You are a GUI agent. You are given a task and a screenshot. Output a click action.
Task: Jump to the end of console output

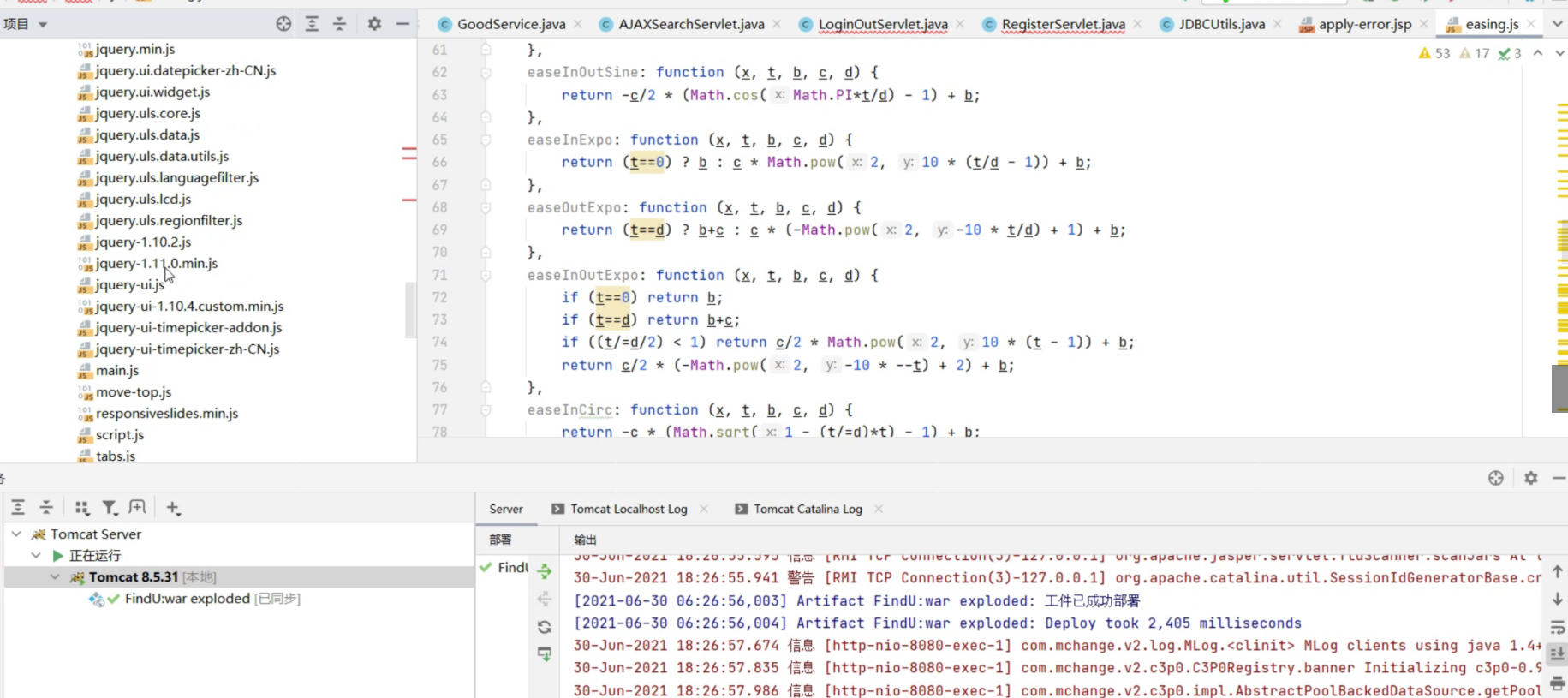point(1558,654)
